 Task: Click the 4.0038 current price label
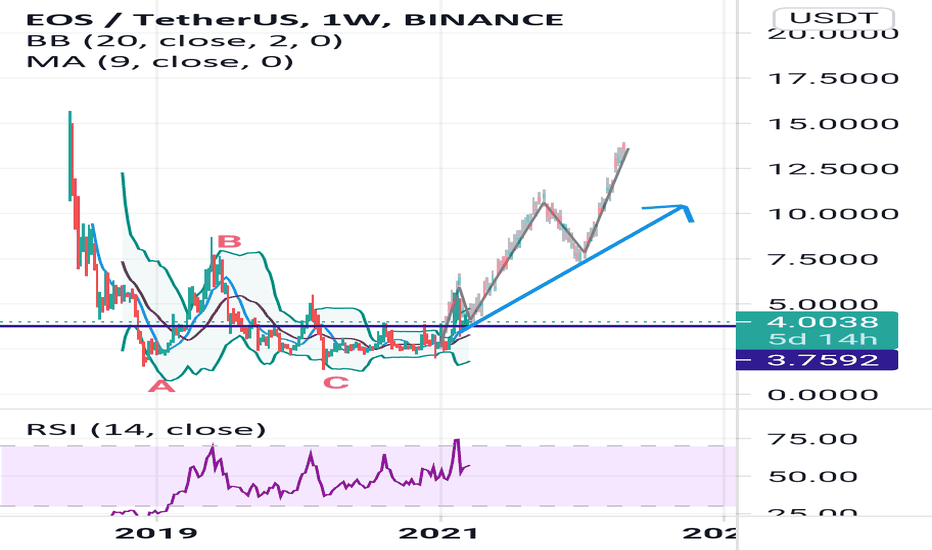pos(823,322)
